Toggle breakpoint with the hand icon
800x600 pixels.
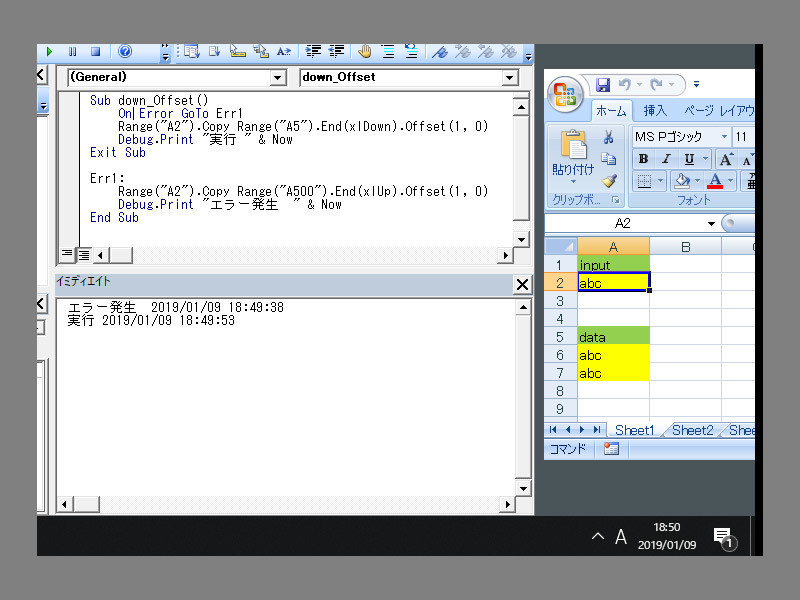[364, 52]
